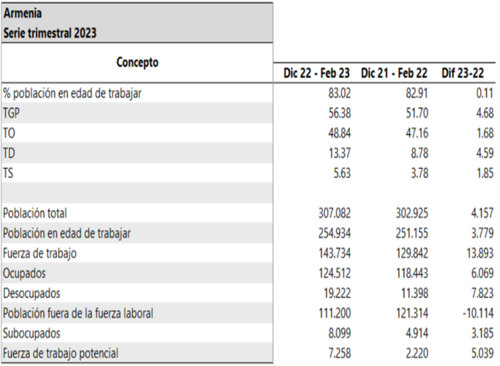Click the Desocupados value 19.222
Screen dimensions: 500x366
337,293
